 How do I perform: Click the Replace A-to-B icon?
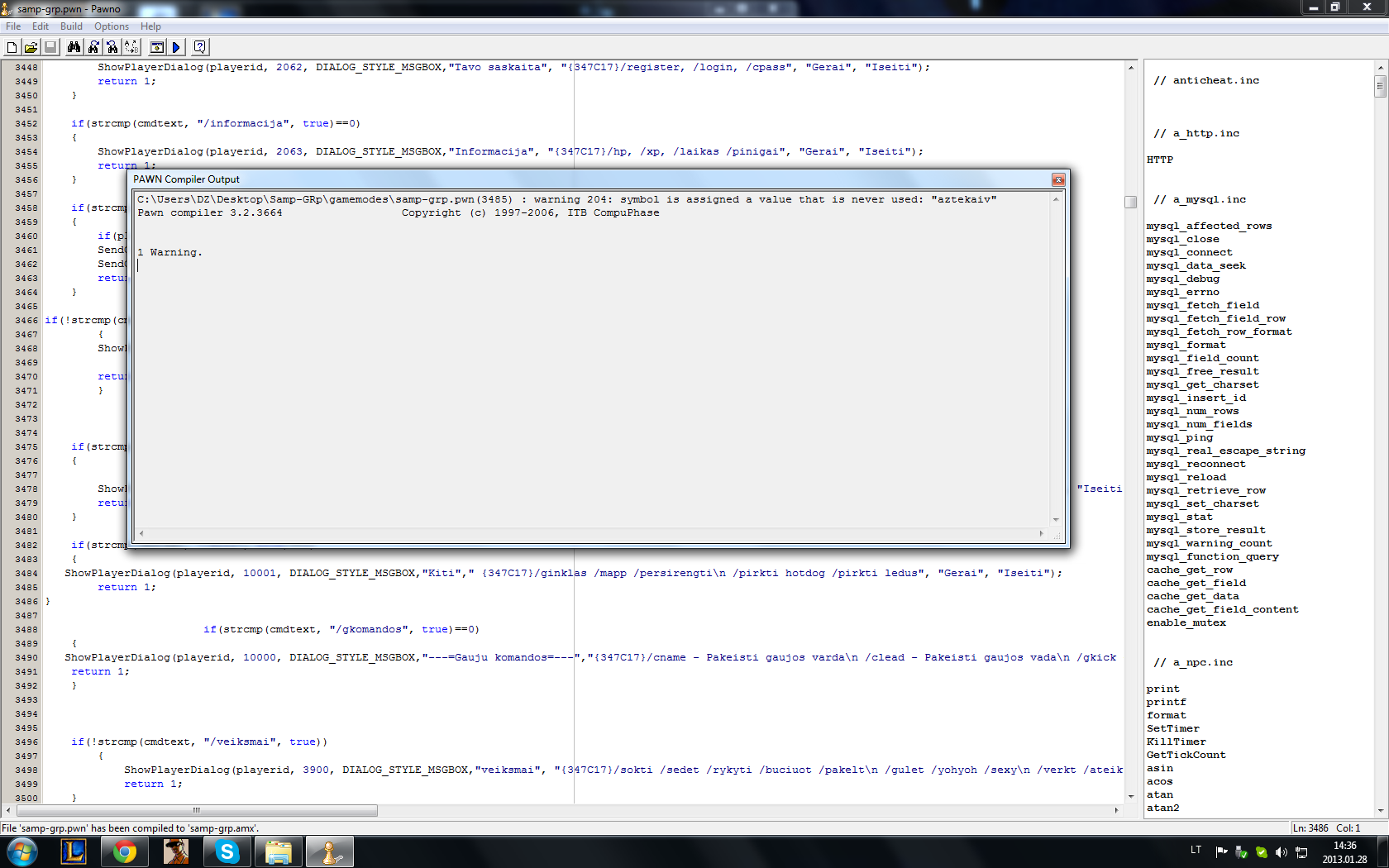pyautogui.click(x=131, y=48)
